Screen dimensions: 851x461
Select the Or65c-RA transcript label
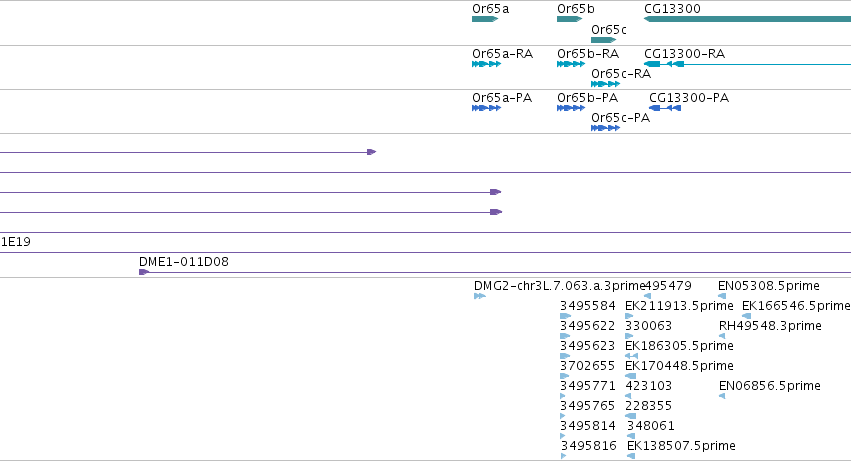coord(621,74)
